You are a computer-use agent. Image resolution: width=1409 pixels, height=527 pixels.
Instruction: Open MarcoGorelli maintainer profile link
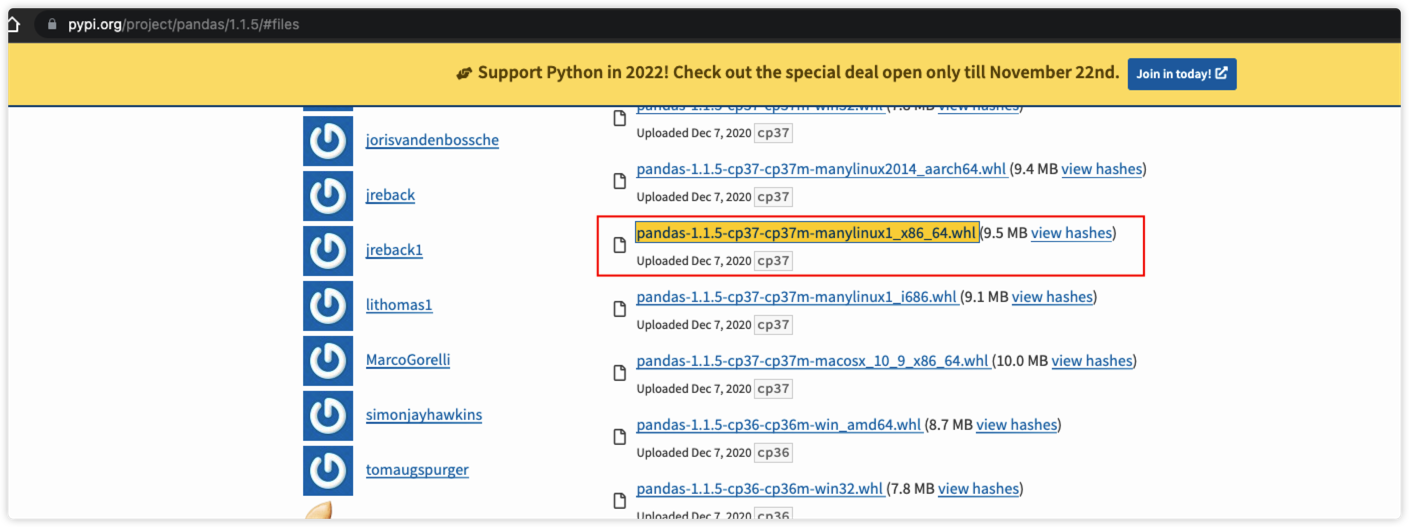click(408, 360)
